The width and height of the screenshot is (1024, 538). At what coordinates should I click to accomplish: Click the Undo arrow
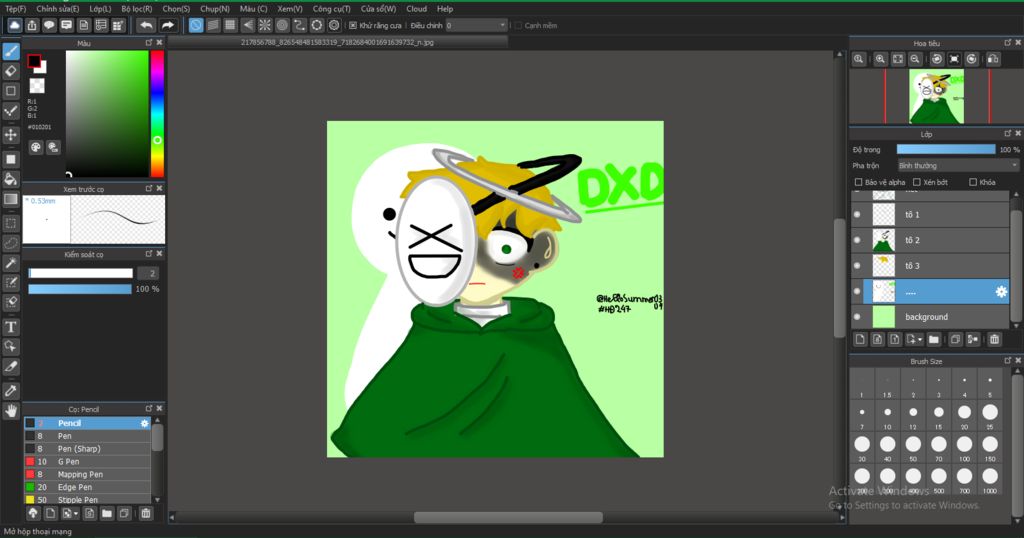click(146, 25)
